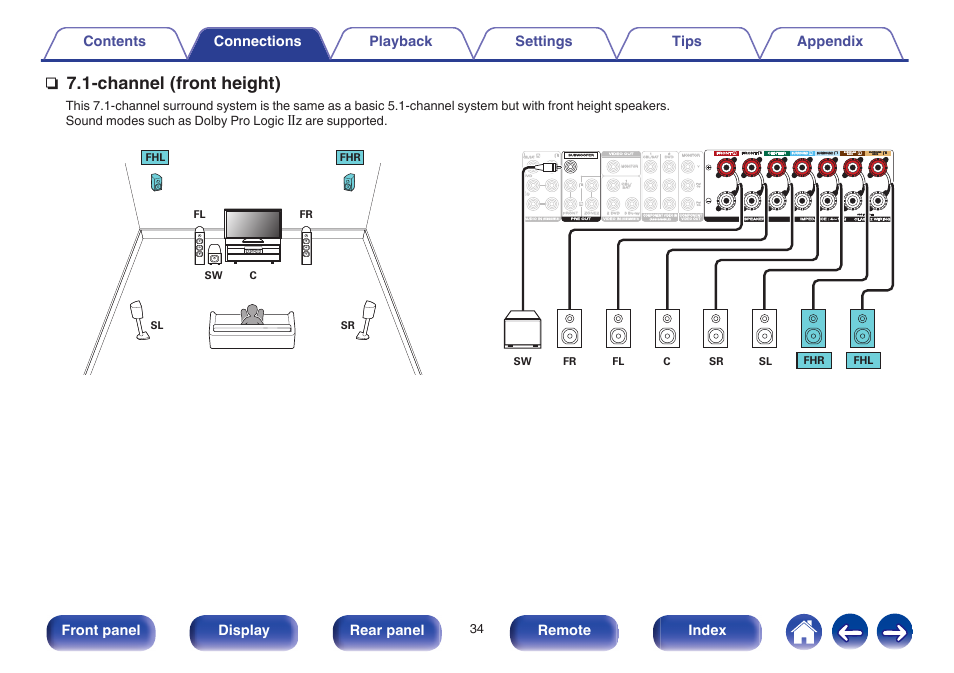Screen dimensions: 954x673
Task: Select the front height right speaker icon in room
Action: point(349,183)
